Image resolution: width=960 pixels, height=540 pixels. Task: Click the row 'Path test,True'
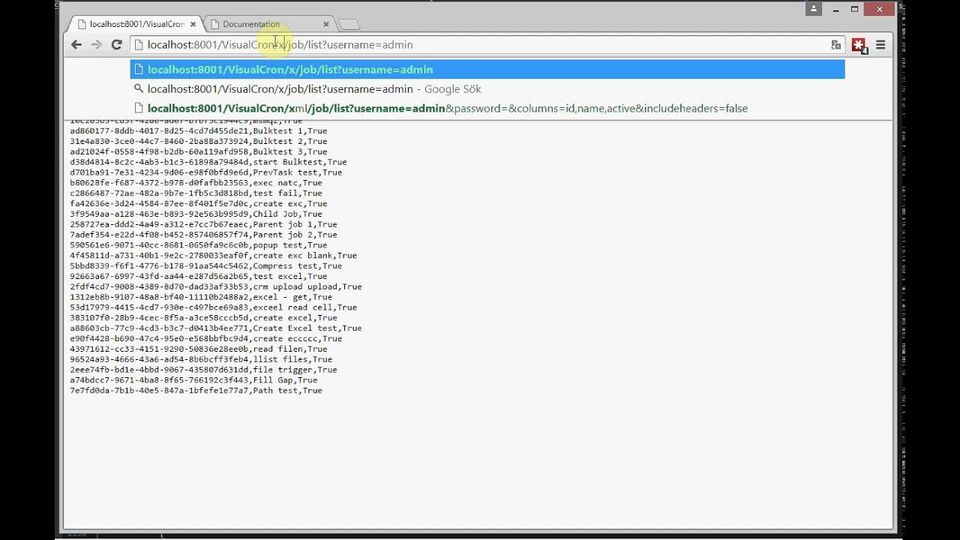(196, 391)
